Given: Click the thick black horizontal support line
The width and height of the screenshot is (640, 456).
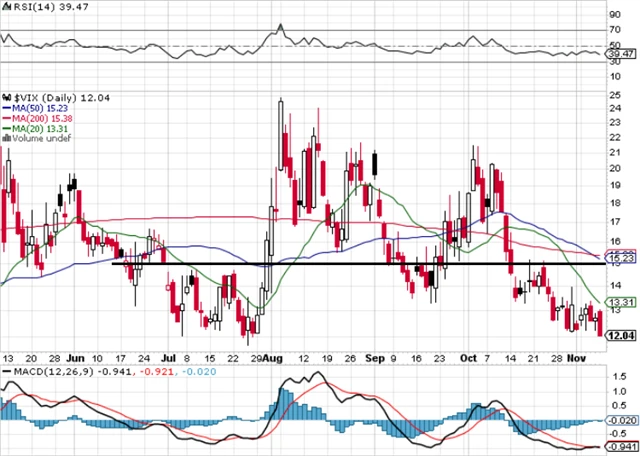Looking at the screenshot, I should pos(350,264).
